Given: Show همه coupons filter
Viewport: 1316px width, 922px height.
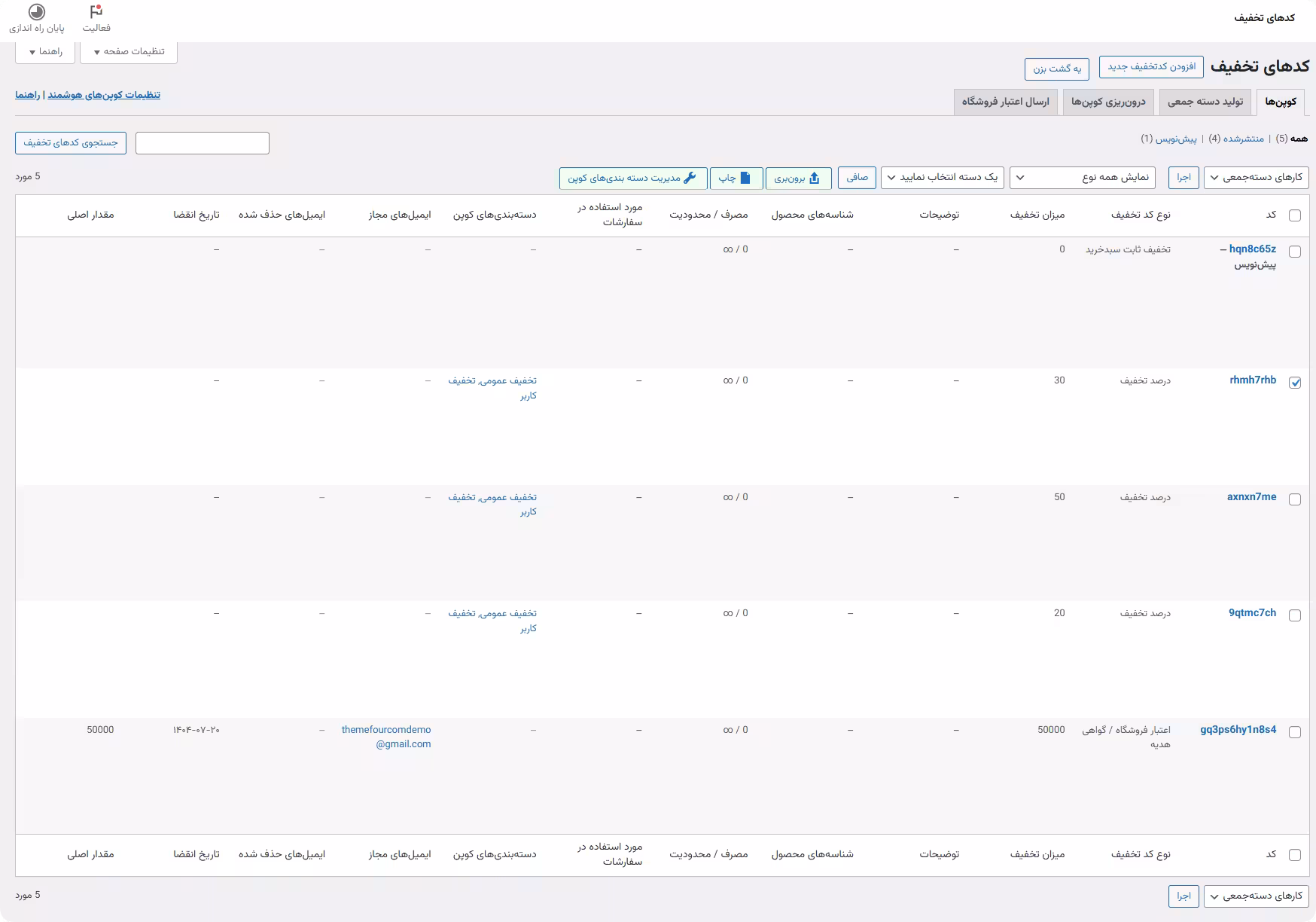Looking at the screenshot, I should 1299,139.
